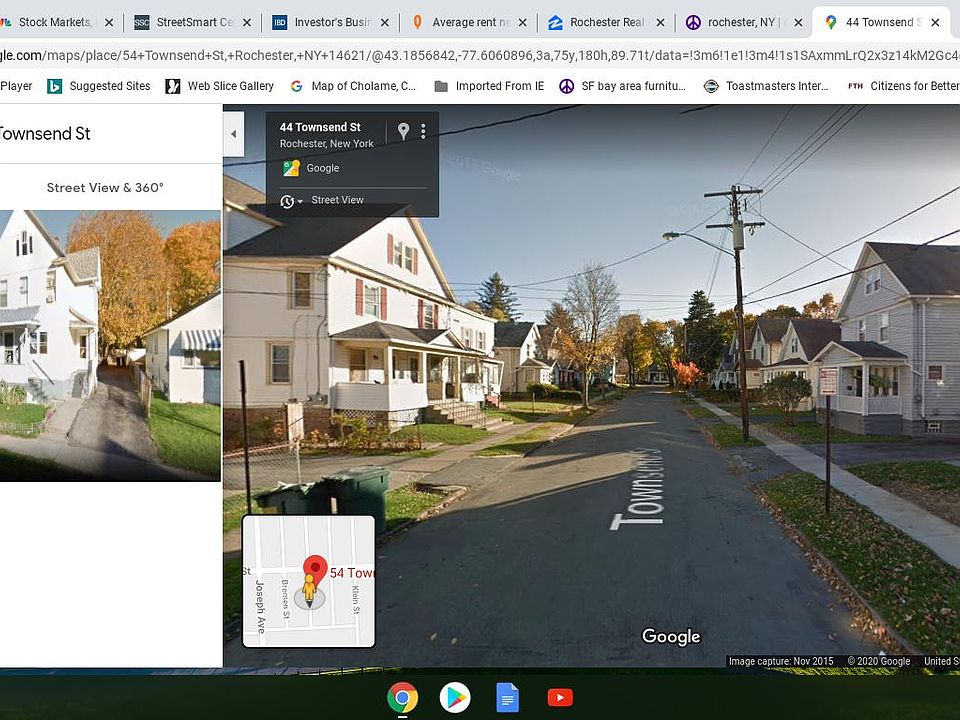The width and height of the screenshot is (960, 720).
Task: Click the peace icon for SF bay area bookmark
Action: point(567,86)
